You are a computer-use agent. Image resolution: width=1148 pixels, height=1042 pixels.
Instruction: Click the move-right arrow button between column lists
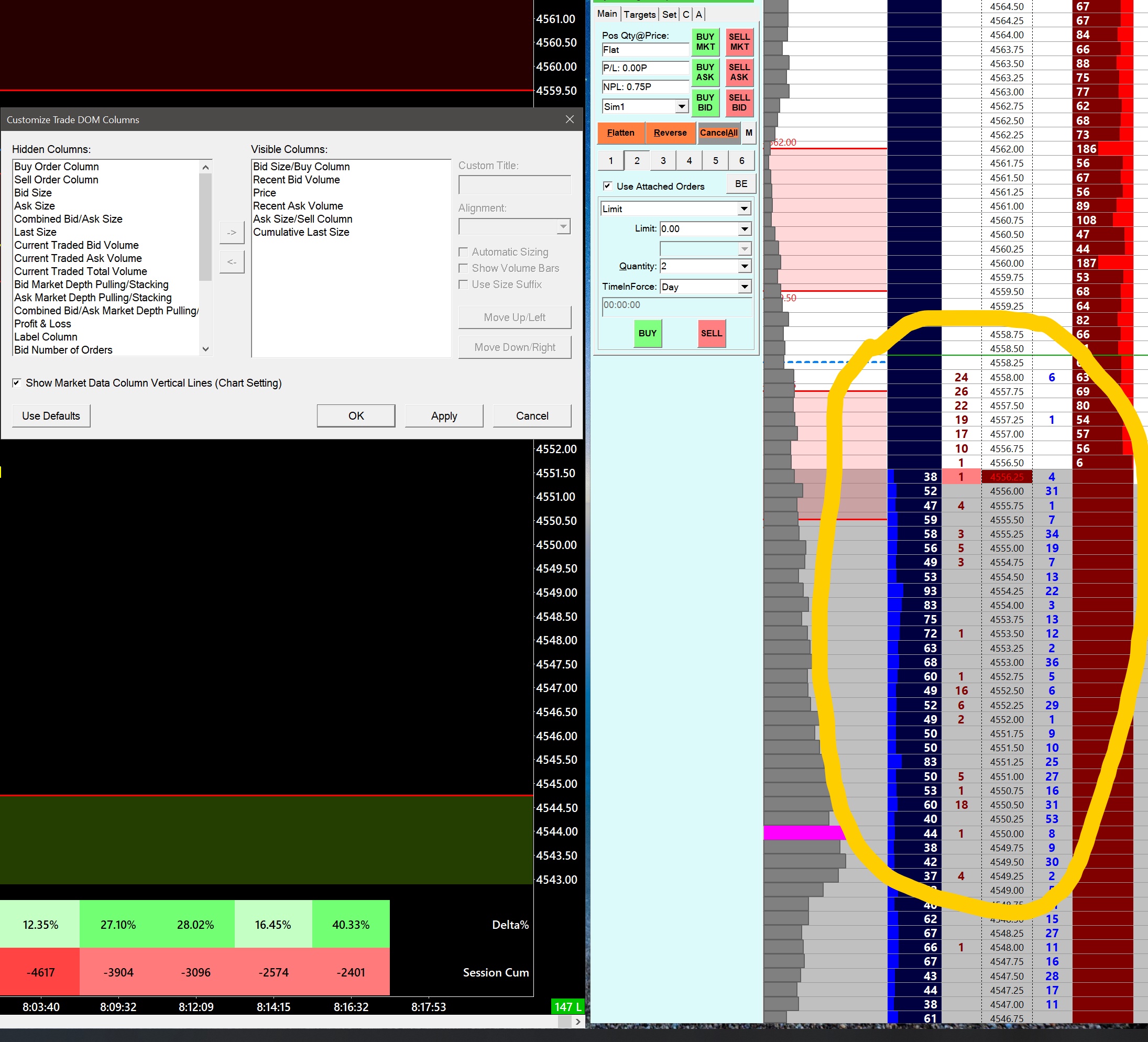coord(232,233)
